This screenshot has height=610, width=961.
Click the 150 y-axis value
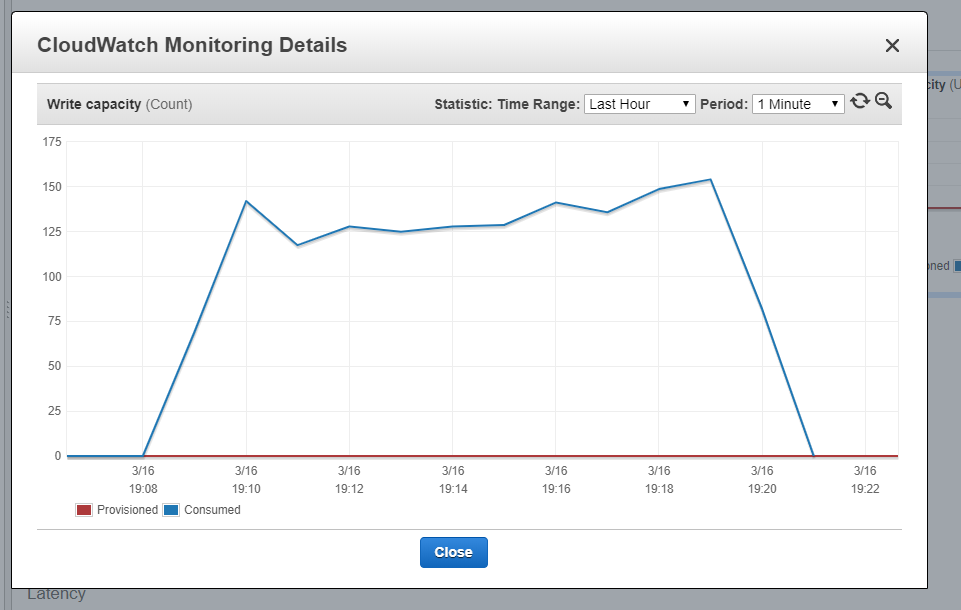pos(52,187)
